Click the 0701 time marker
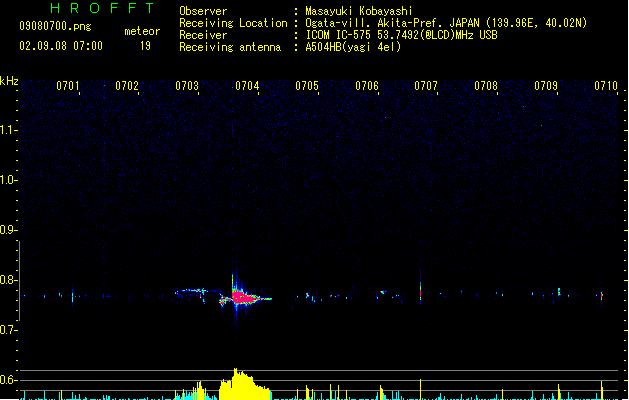629x400 pixels. click(67, 86)
